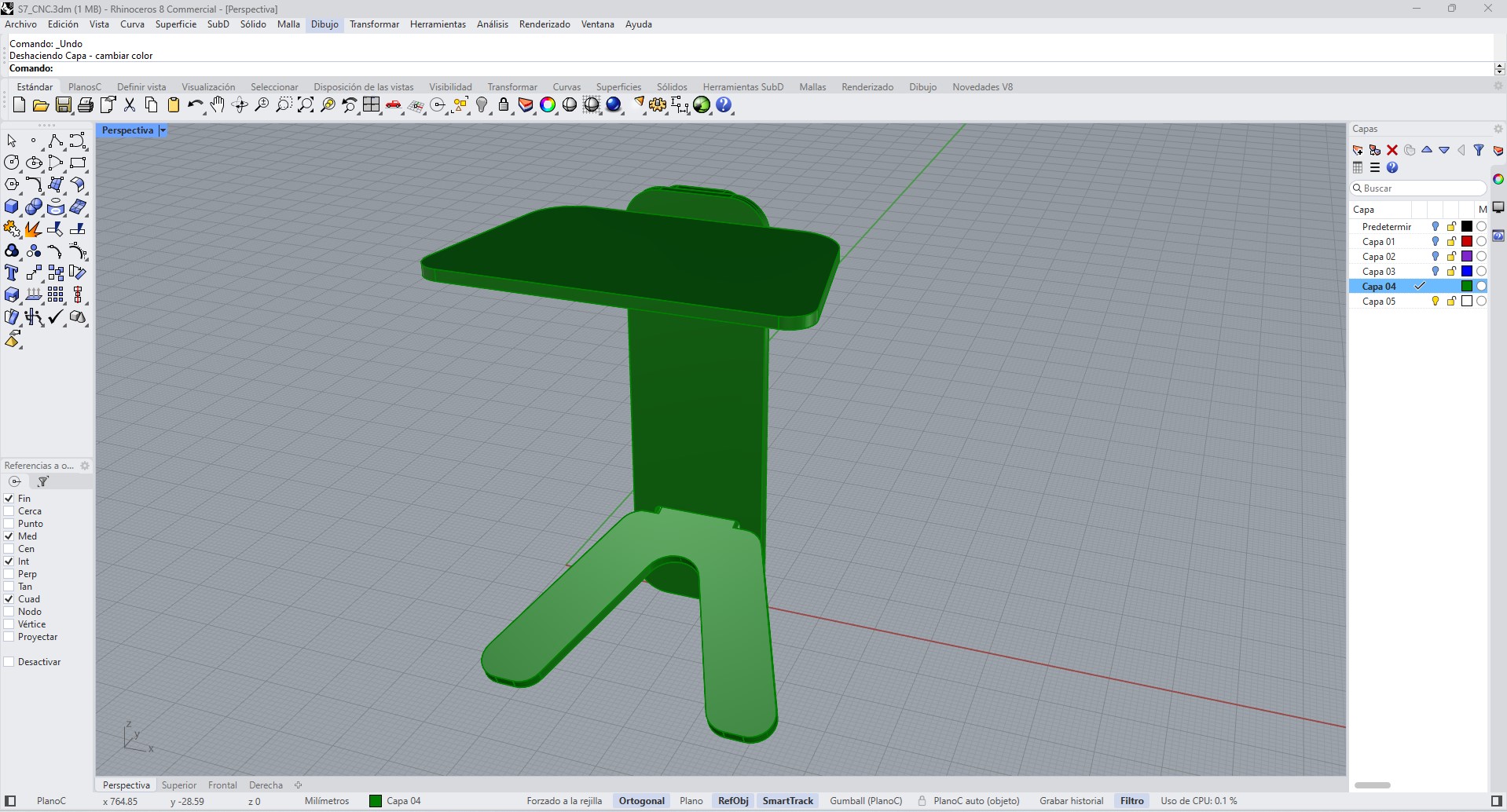Select the Box solid tool
This screenshot has height=812, width=1507.
pos(12,207)
